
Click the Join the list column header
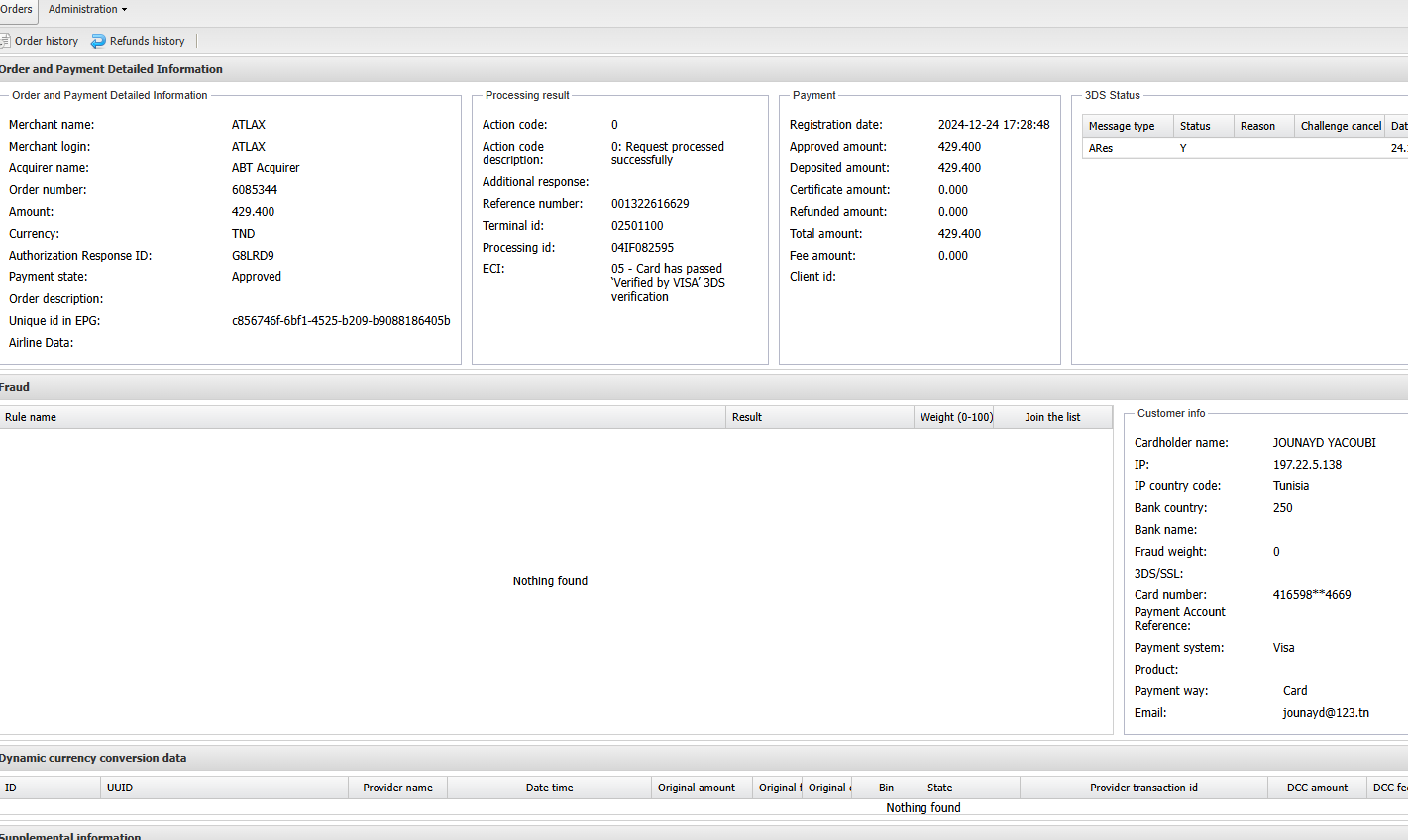tap(1051, 417)
